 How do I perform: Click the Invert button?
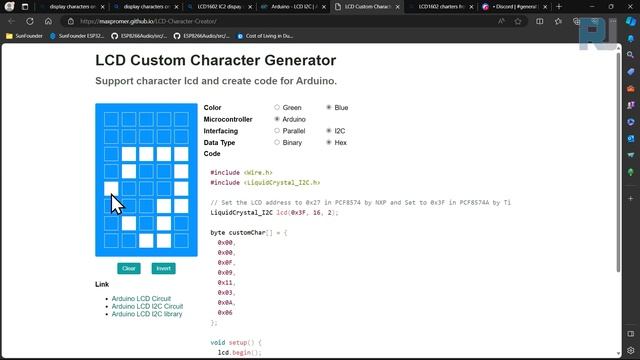[x=163, y=268]
